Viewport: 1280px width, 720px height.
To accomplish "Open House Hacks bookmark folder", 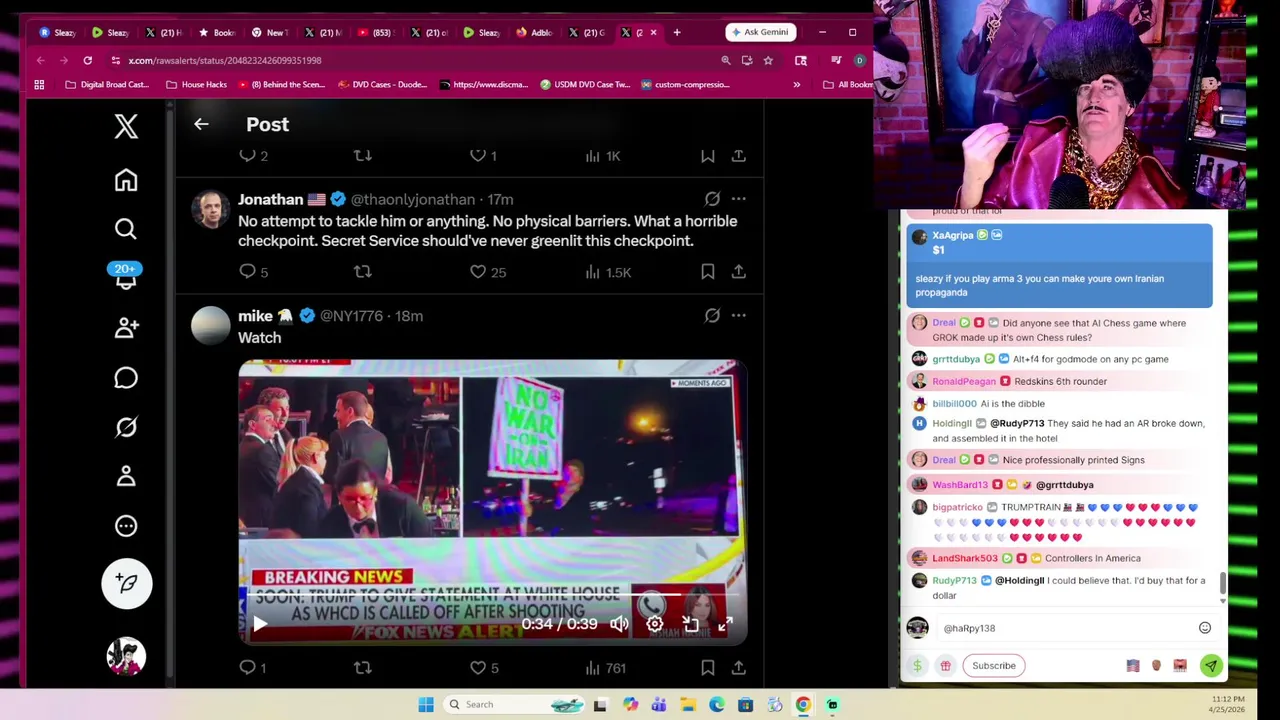I will tap(196, 85).
